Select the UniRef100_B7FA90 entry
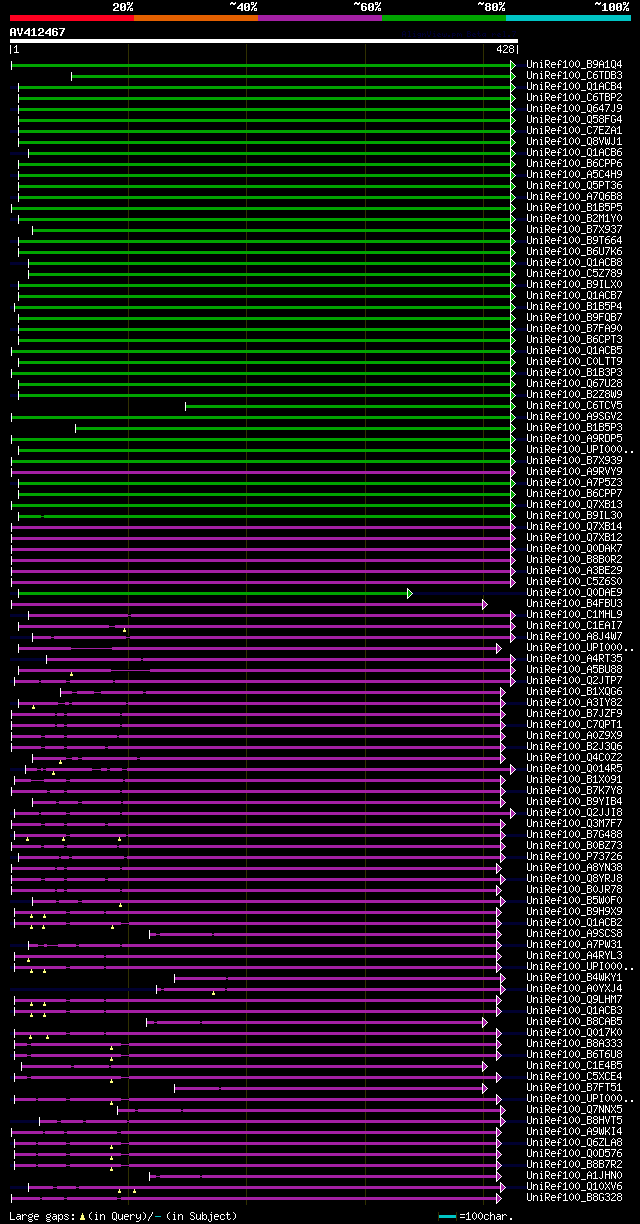 point(574,328)
